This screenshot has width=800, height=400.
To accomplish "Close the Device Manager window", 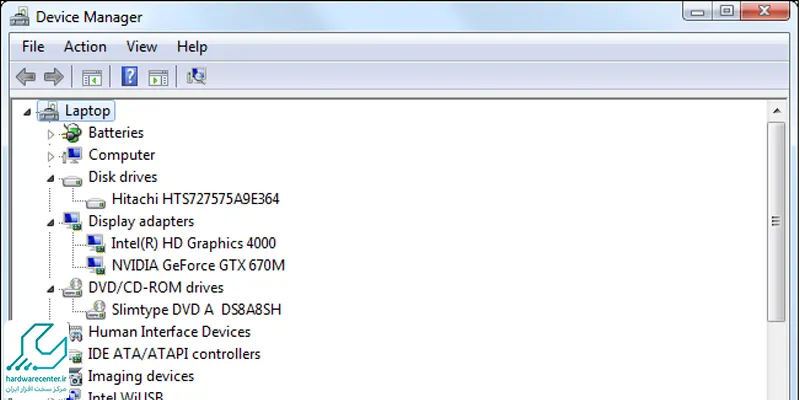I will [x=764, y=11].
